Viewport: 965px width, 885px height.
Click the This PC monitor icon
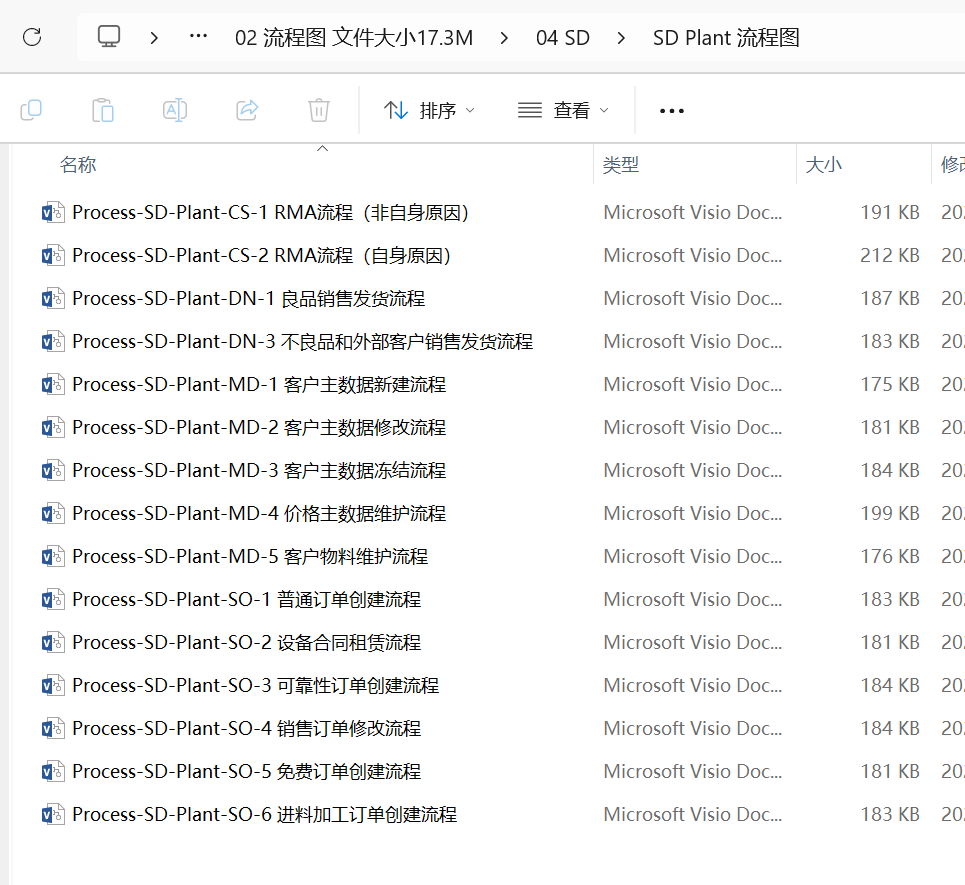[x=109, y=38]
